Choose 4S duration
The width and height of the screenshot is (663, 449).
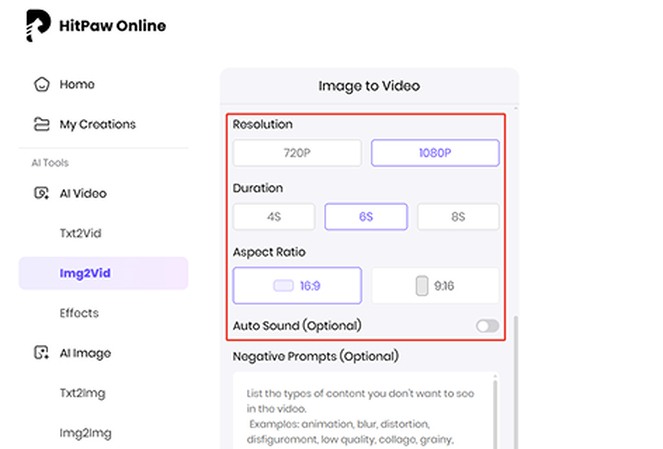coord(274,217)
